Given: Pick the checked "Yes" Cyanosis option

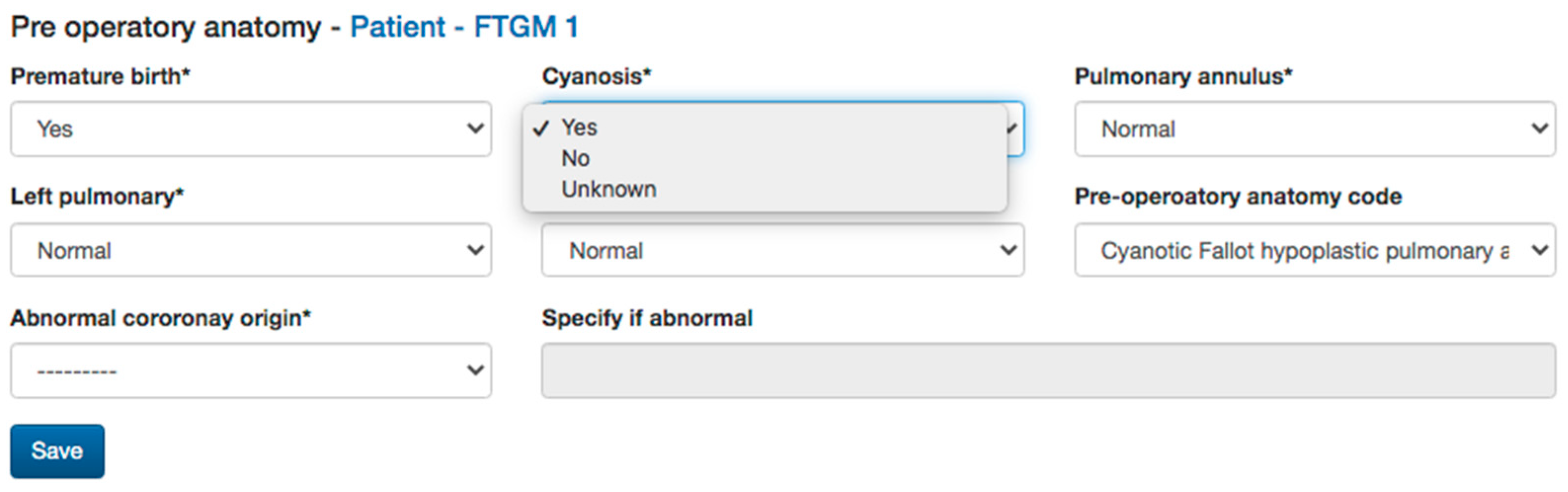Looking at the screenshot, I should 579,128.
